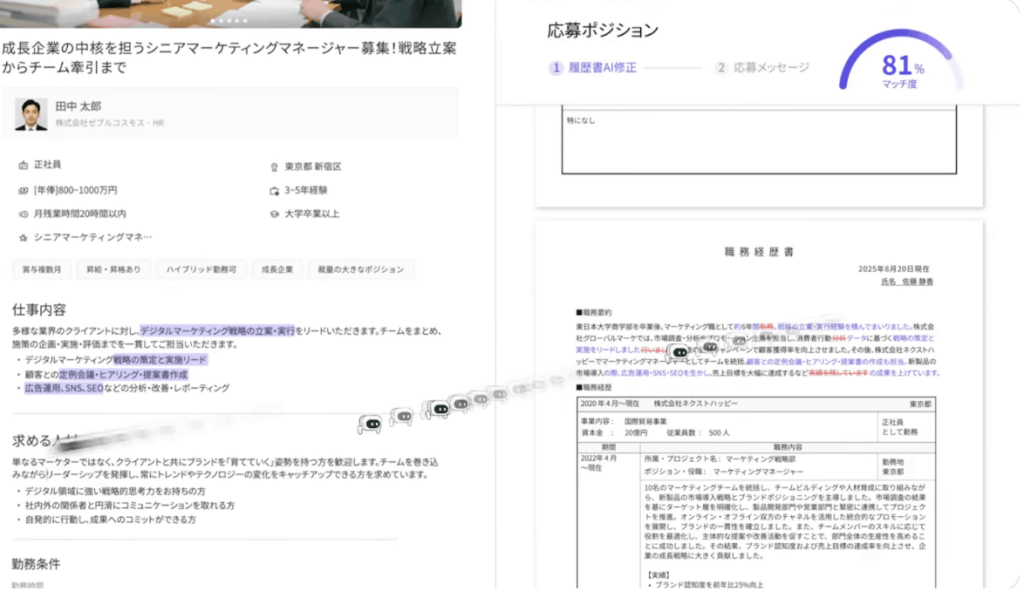Open 田中 太郎's profile photo

31,114
